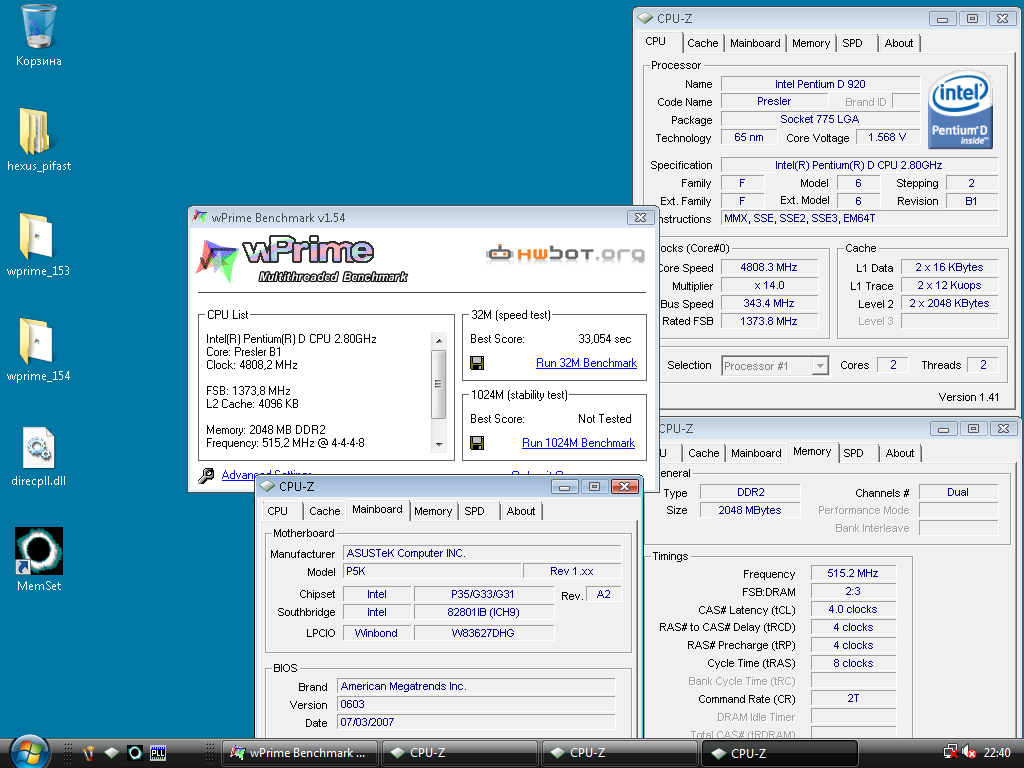Click the LPCIO value W83627DHG
Screen dimensions: 1024x768
click(x=483, y=633)
